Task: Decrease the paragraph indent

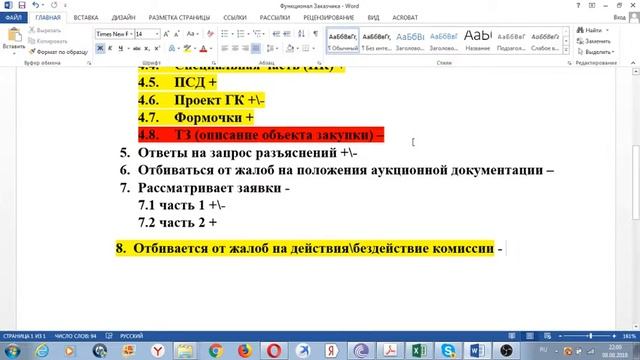Action: [276, 34]
